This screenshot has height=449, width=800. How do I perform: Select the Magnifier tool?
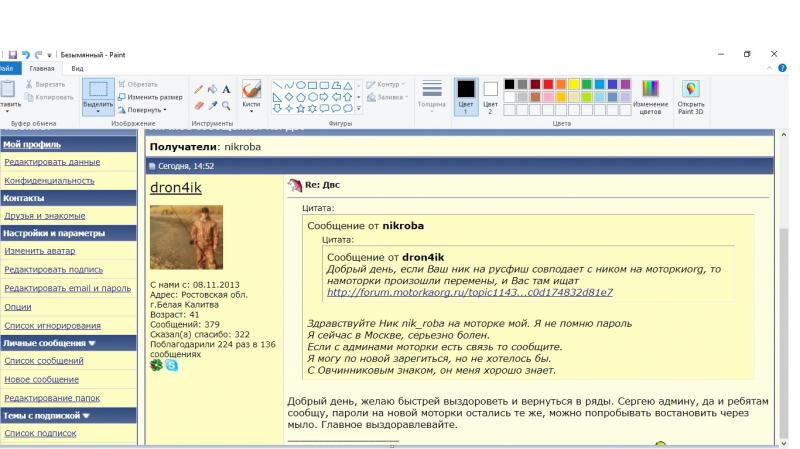(225, 104)
